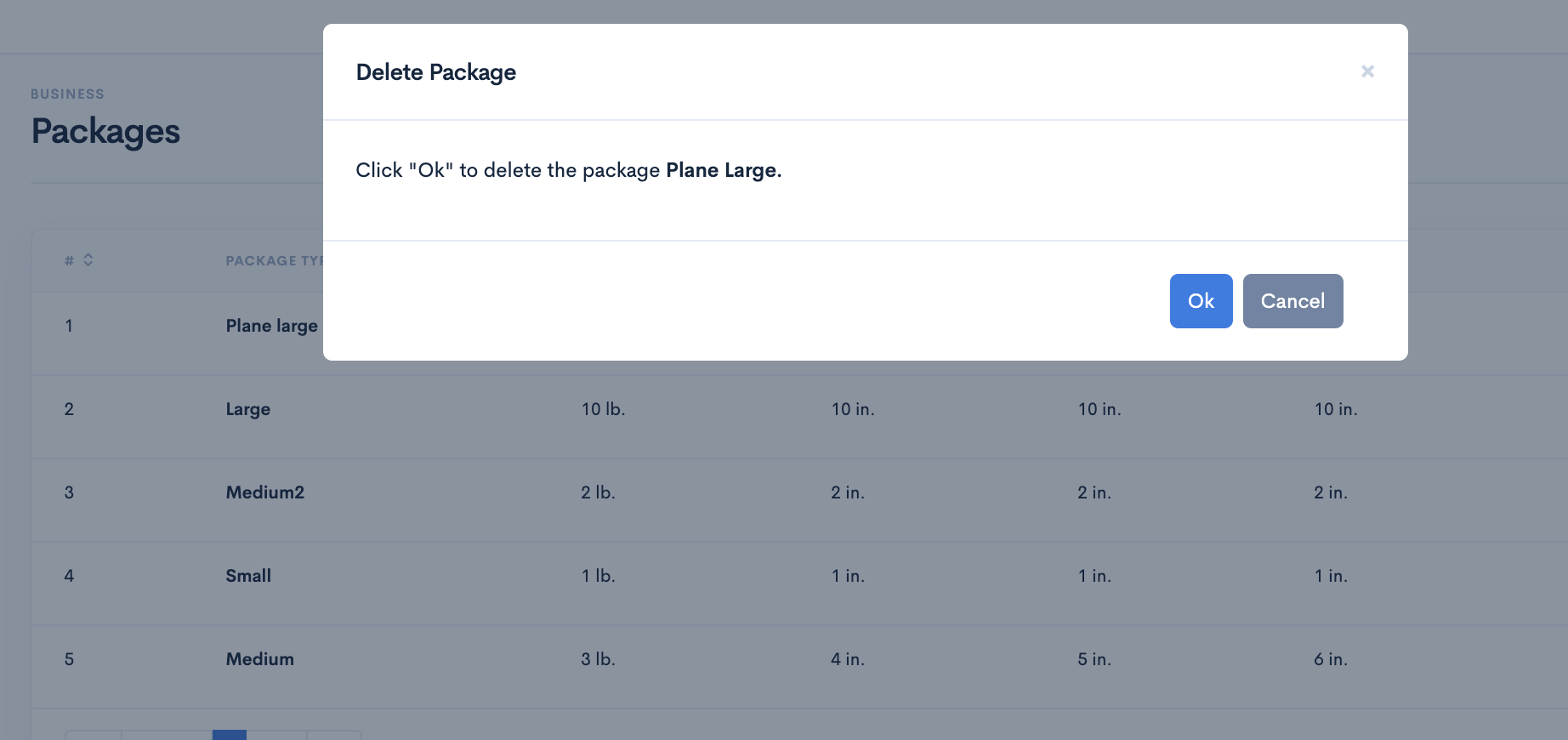Click the 3 lb. weight of Medium
This screenshot has width=1568, height=740.
pos(598,659)
